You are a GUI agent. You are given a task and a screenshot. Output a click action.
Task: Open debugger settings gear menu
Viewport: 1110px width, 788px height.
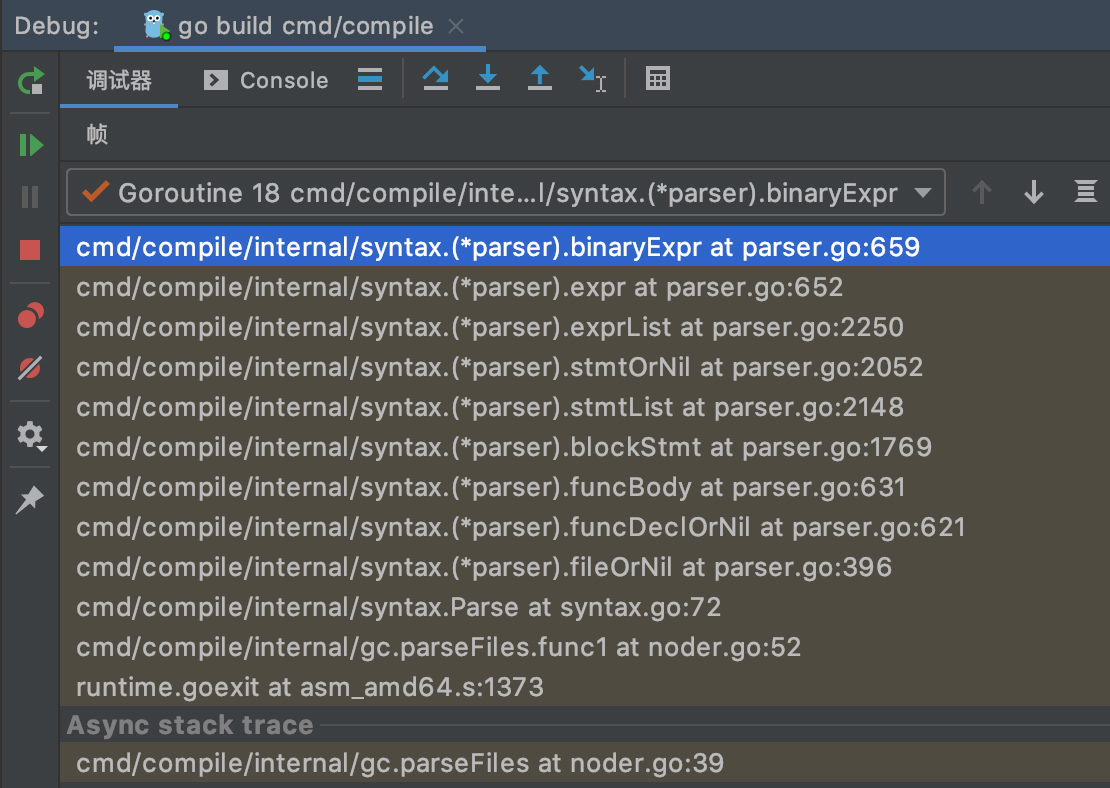pos(31,435)
